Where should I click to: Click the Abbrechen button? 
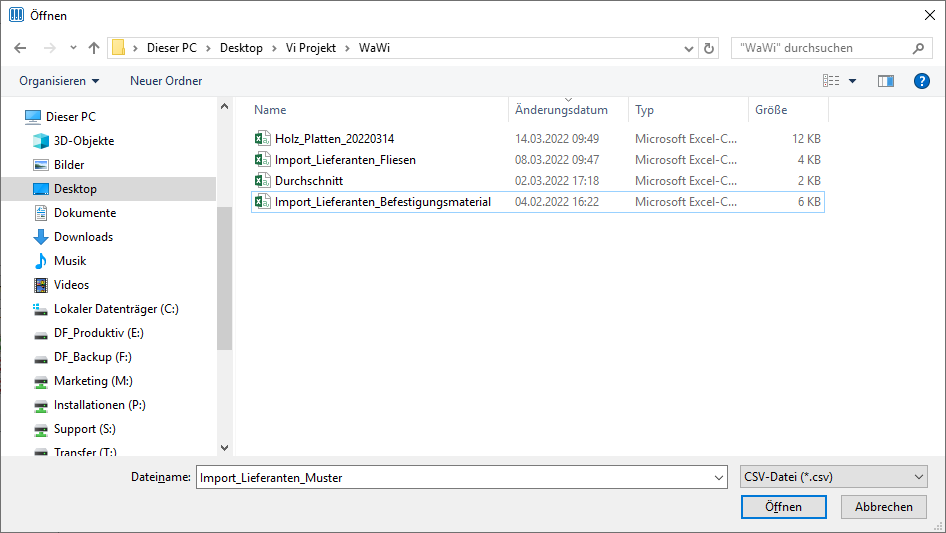click(883, 507)
